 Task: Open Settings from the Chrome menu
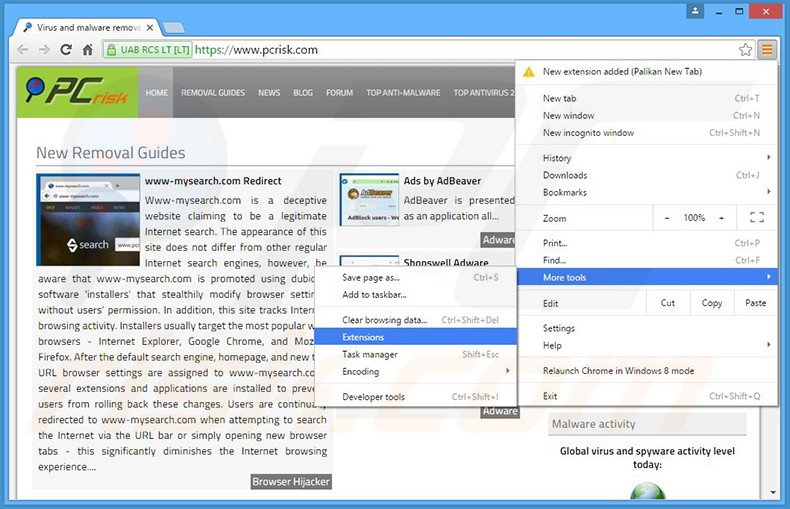(x=646, y=328)
